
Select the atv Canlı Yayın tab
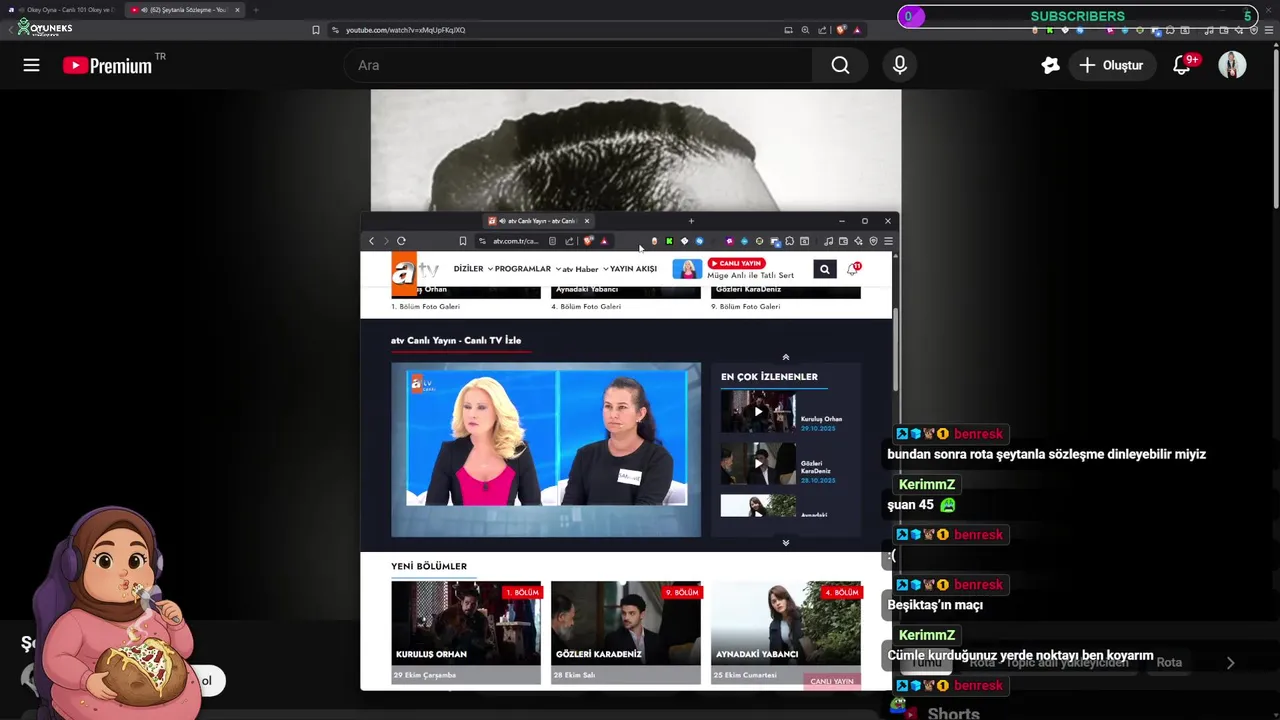pyautogui.click(x=540, y=221)
